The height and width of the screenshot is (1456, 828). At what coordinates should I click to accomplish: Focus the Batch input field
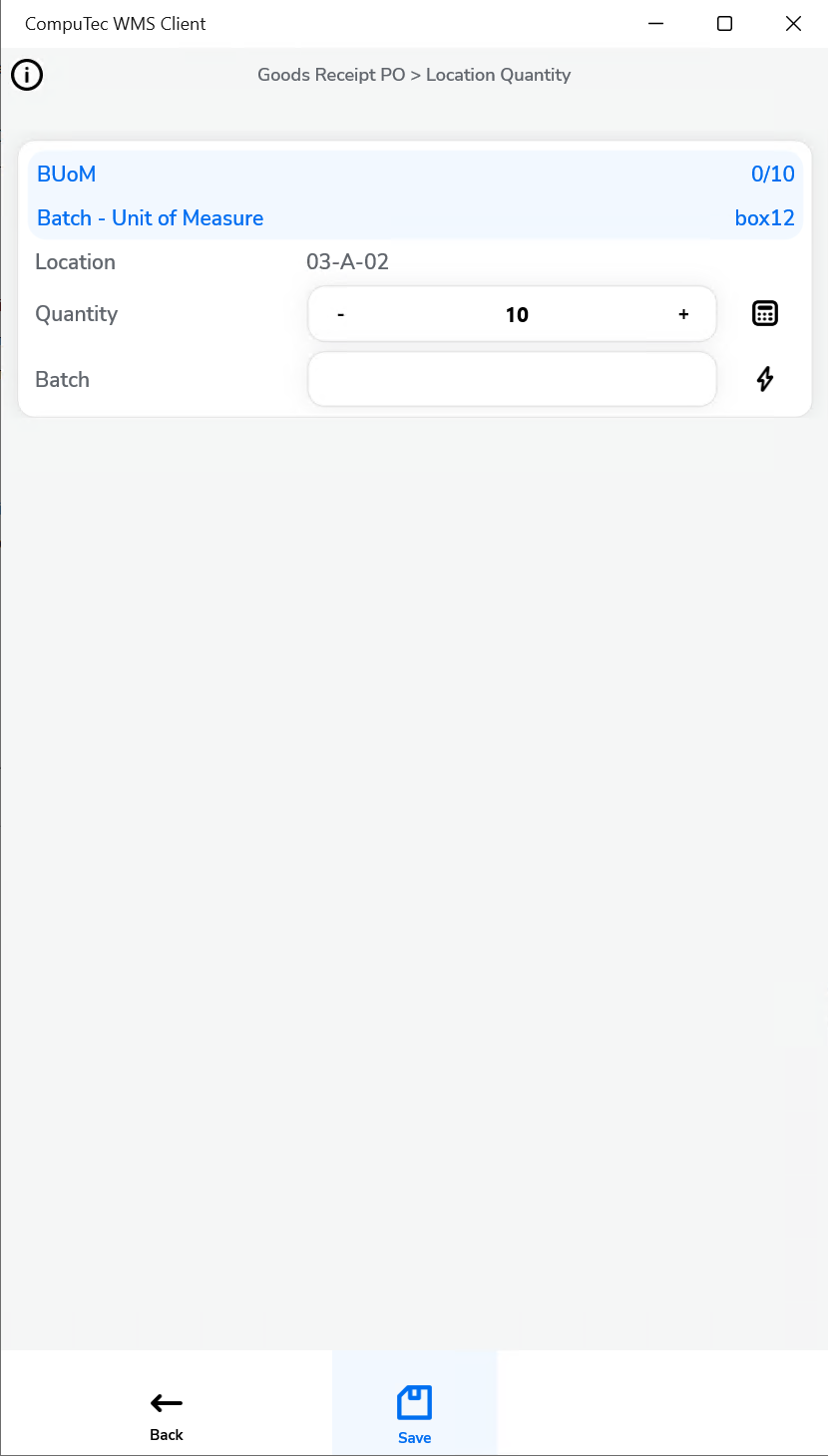pos(512,379)
